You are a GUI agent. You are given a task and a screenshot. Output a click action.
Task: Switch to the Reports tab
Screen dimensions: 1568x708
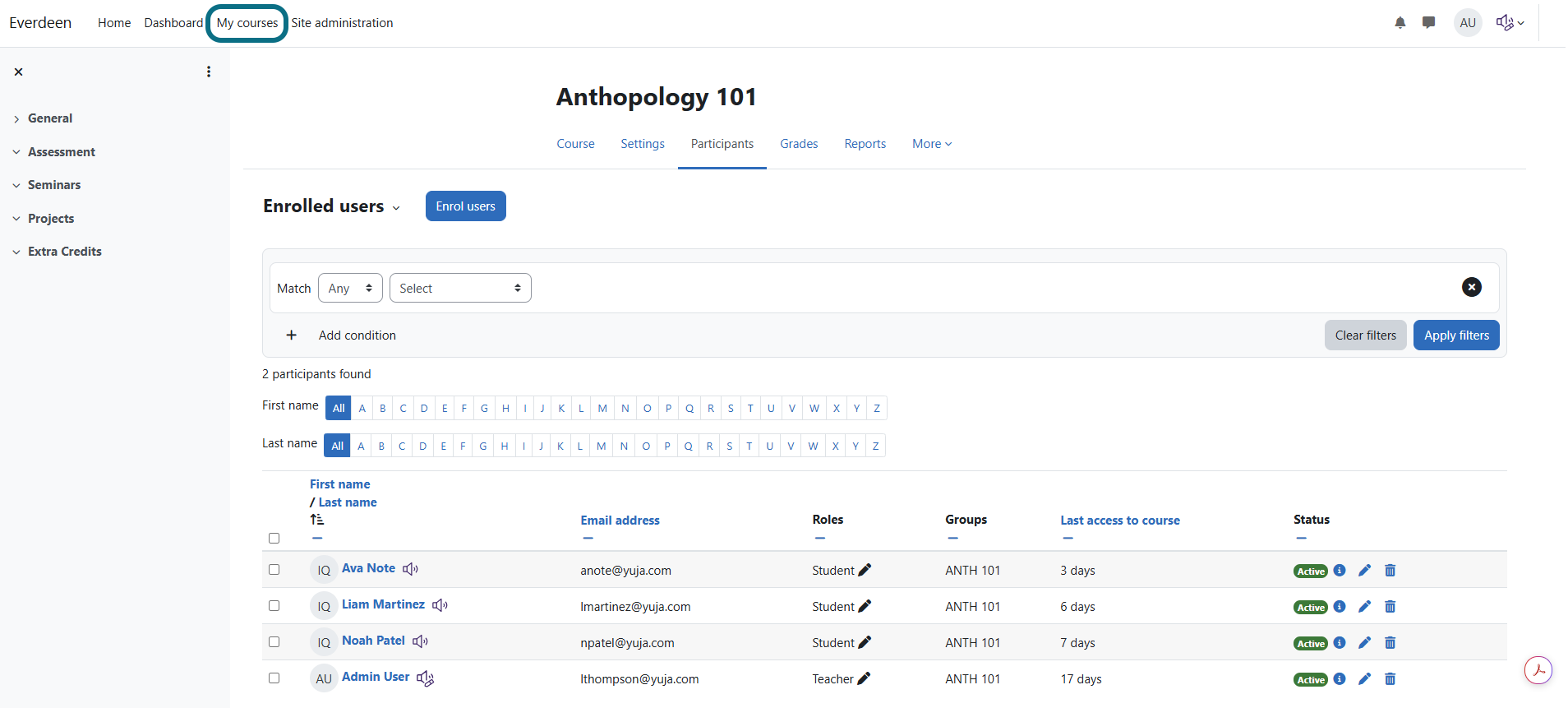(x=865, y=144)
